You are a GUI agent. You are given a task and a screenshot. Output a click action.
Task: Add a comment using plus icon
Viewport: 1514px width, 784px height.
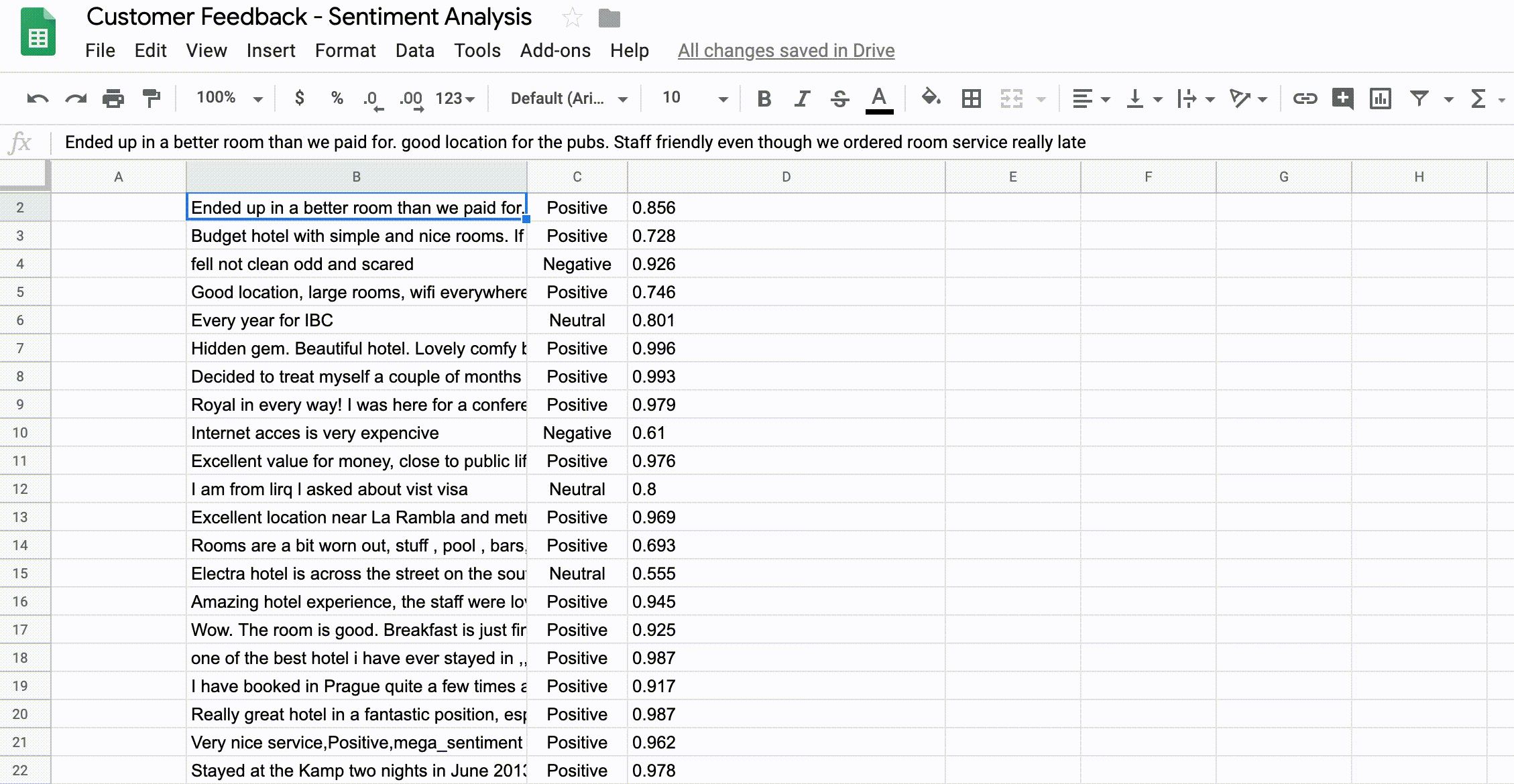coord(1342,99)
